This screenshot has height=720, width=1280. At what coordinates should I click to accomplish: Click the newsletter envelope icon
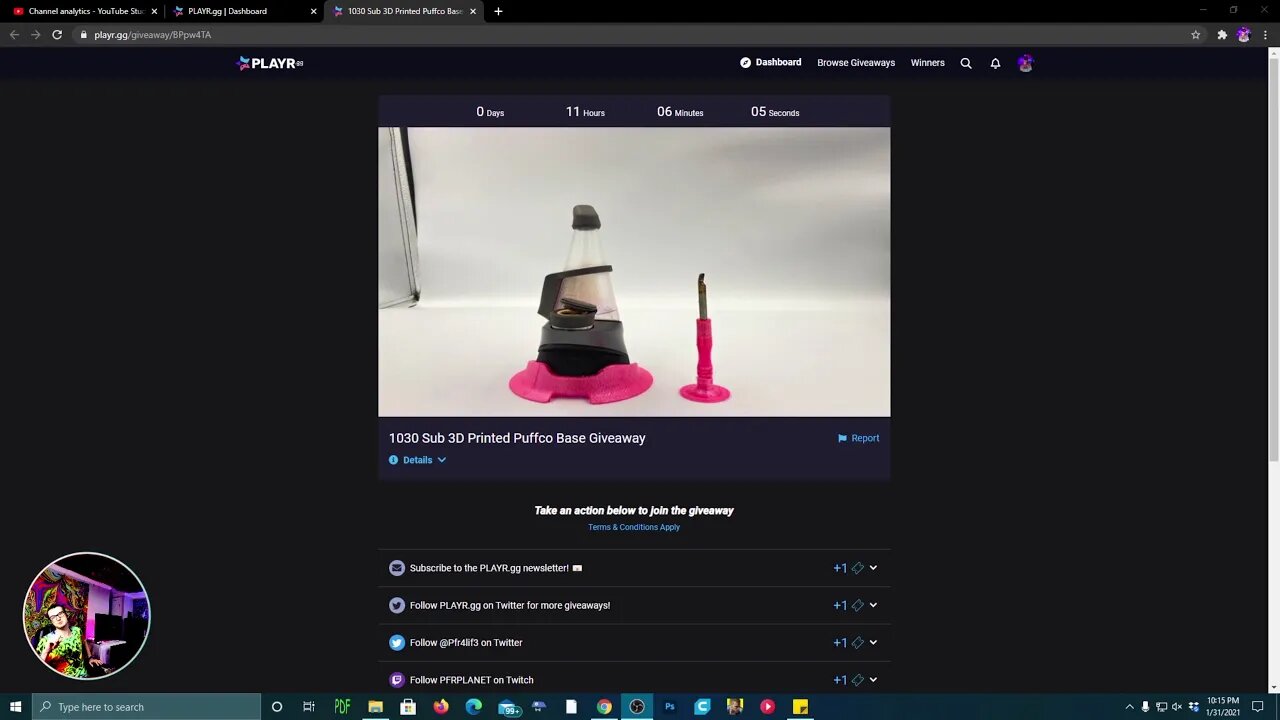397,568
